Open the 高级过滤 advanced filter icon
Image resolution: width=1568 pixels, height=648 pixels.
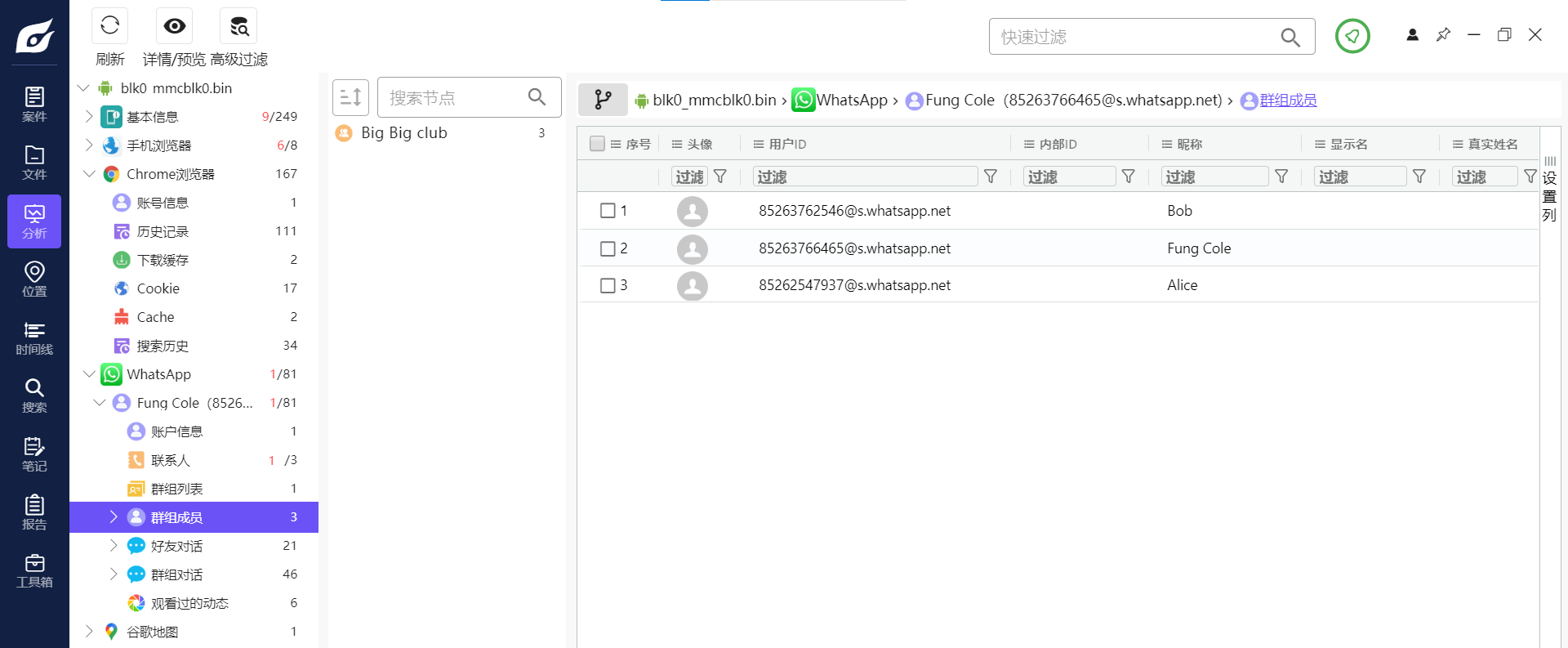238,26
